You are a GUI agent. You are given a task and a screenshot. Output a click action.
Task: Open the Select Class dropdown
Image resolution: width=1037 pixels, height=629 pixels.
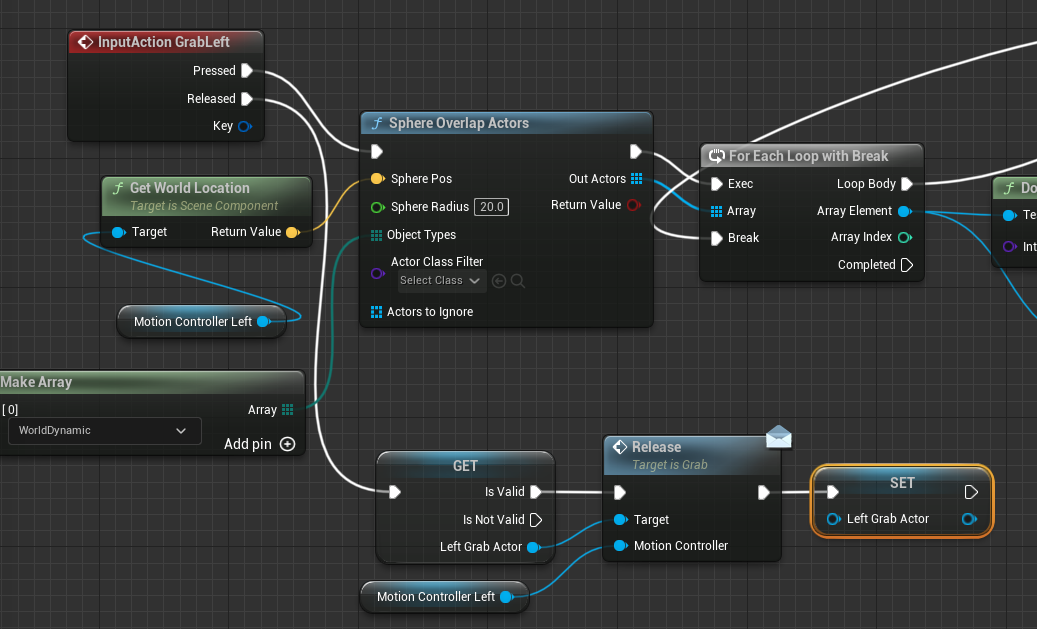pyautogui.click(x=441, y=281)
